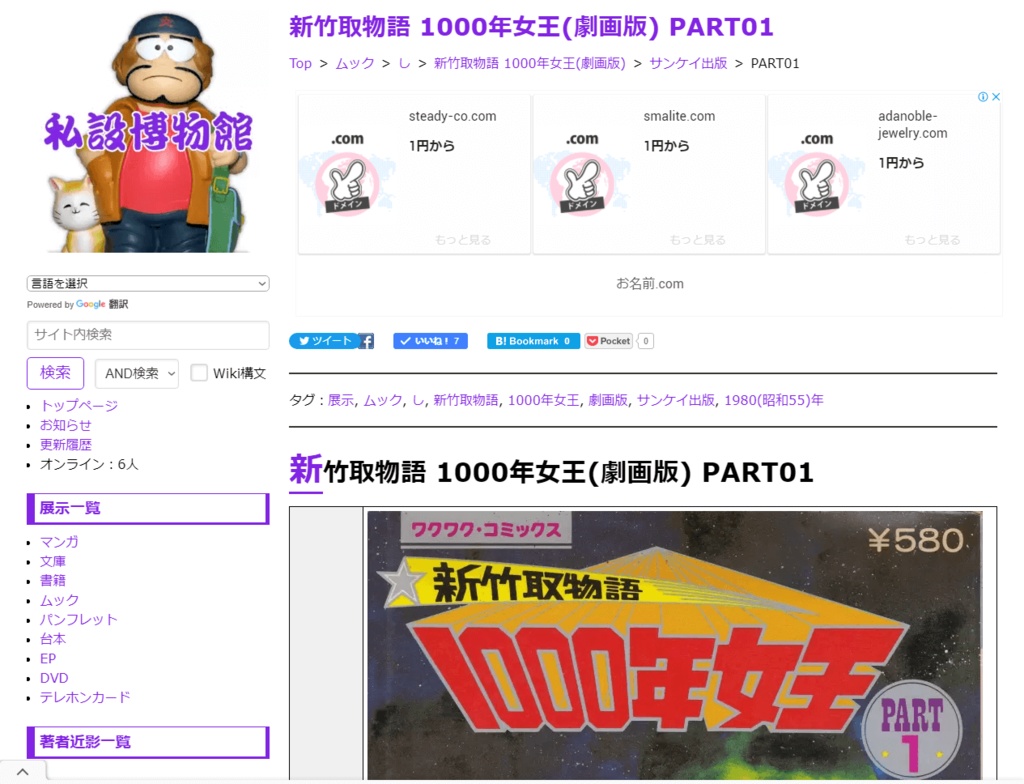Enable the Wiki構文 checkbox
This screenshot has width=1024, height=784.
[196, 372]
